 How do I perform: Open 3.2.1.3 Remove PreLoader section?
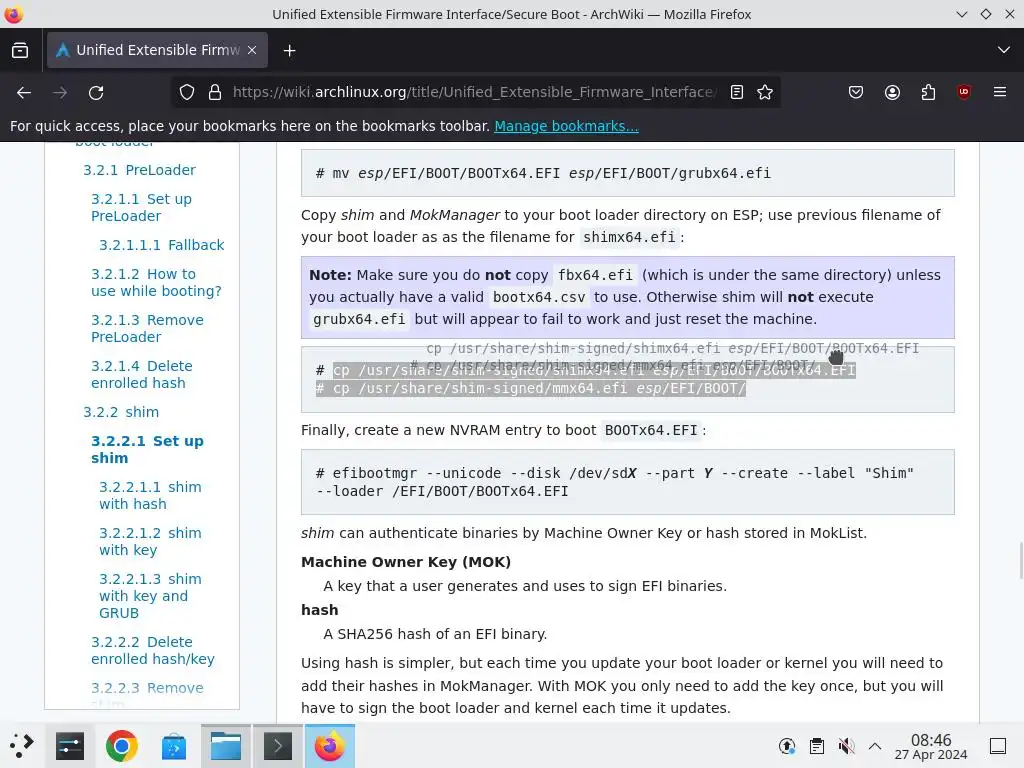coord(147,328)
